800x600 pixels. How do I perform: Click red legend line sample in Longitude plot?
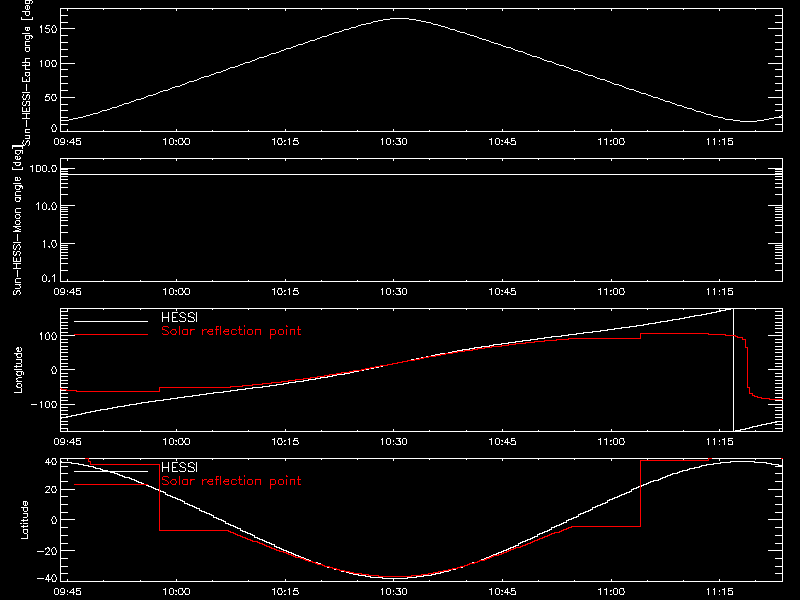tap(111, 335)
